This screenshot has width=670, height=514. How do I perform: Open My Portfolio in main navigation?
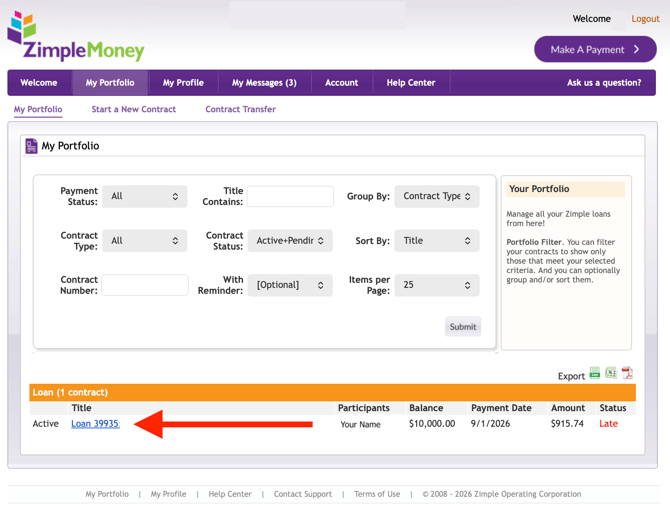point(110,82)
